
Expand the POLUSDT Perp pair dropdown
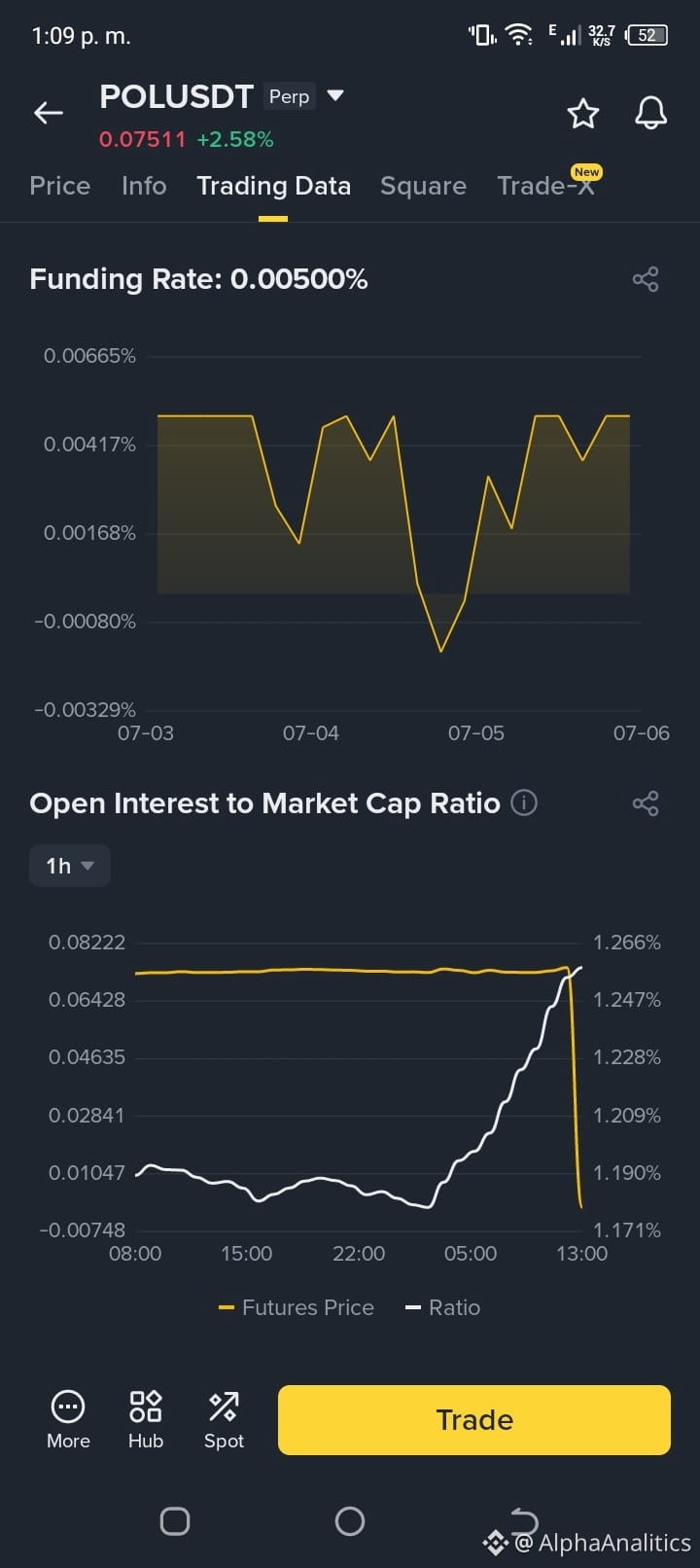(335, 95)
